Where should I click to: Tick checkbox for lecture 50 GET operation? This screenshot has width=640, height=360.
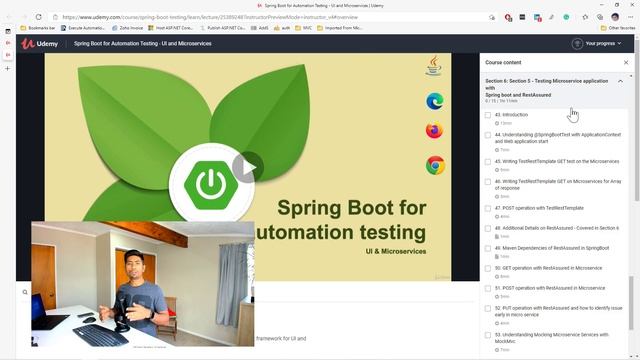[x=488, y=268]
